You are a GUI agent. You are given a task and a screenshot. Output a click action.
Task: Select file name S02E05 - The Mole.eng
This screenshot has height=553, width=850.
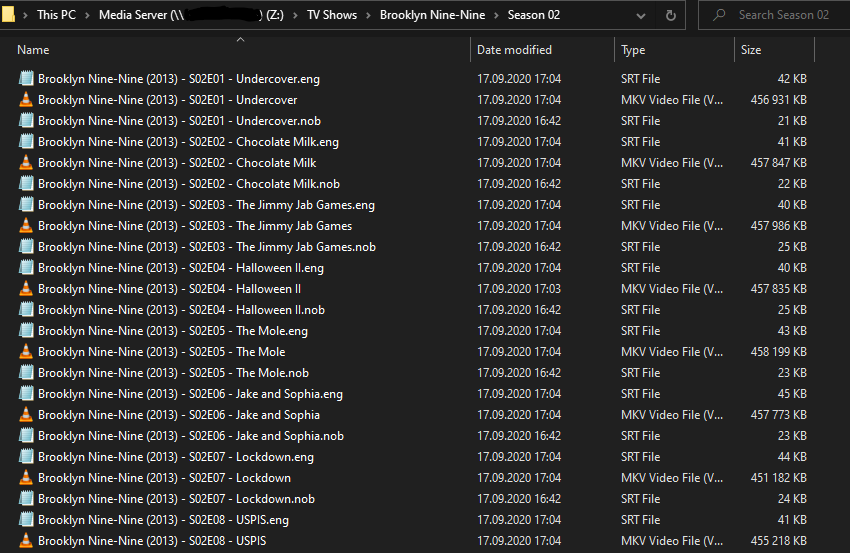173,331
